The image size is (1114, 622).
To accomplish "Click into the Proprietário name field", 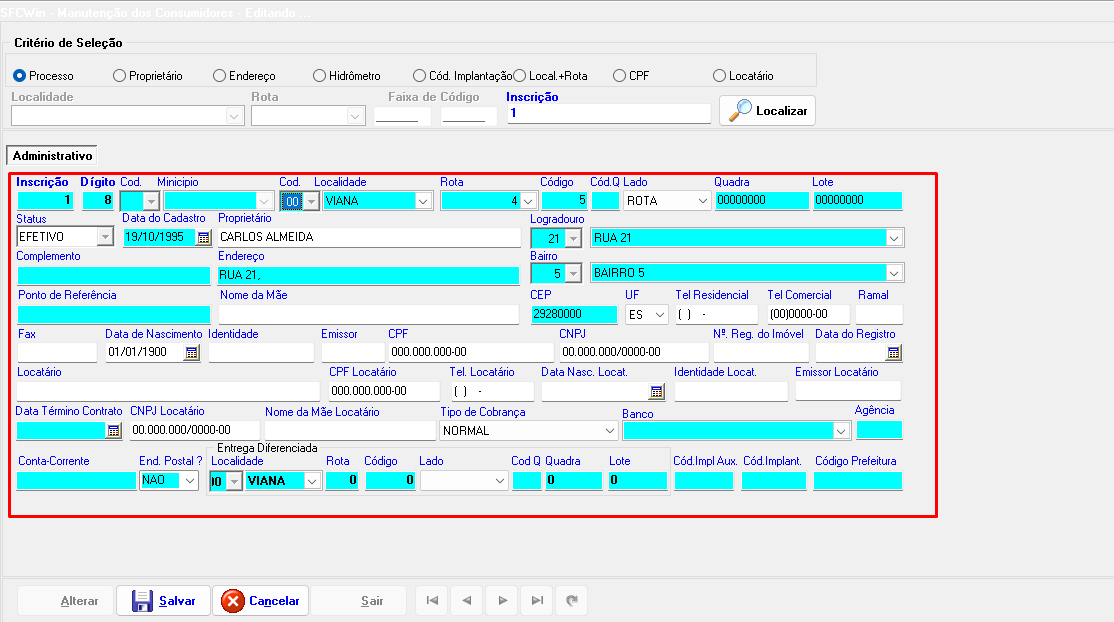I will [x=368, y=237].
